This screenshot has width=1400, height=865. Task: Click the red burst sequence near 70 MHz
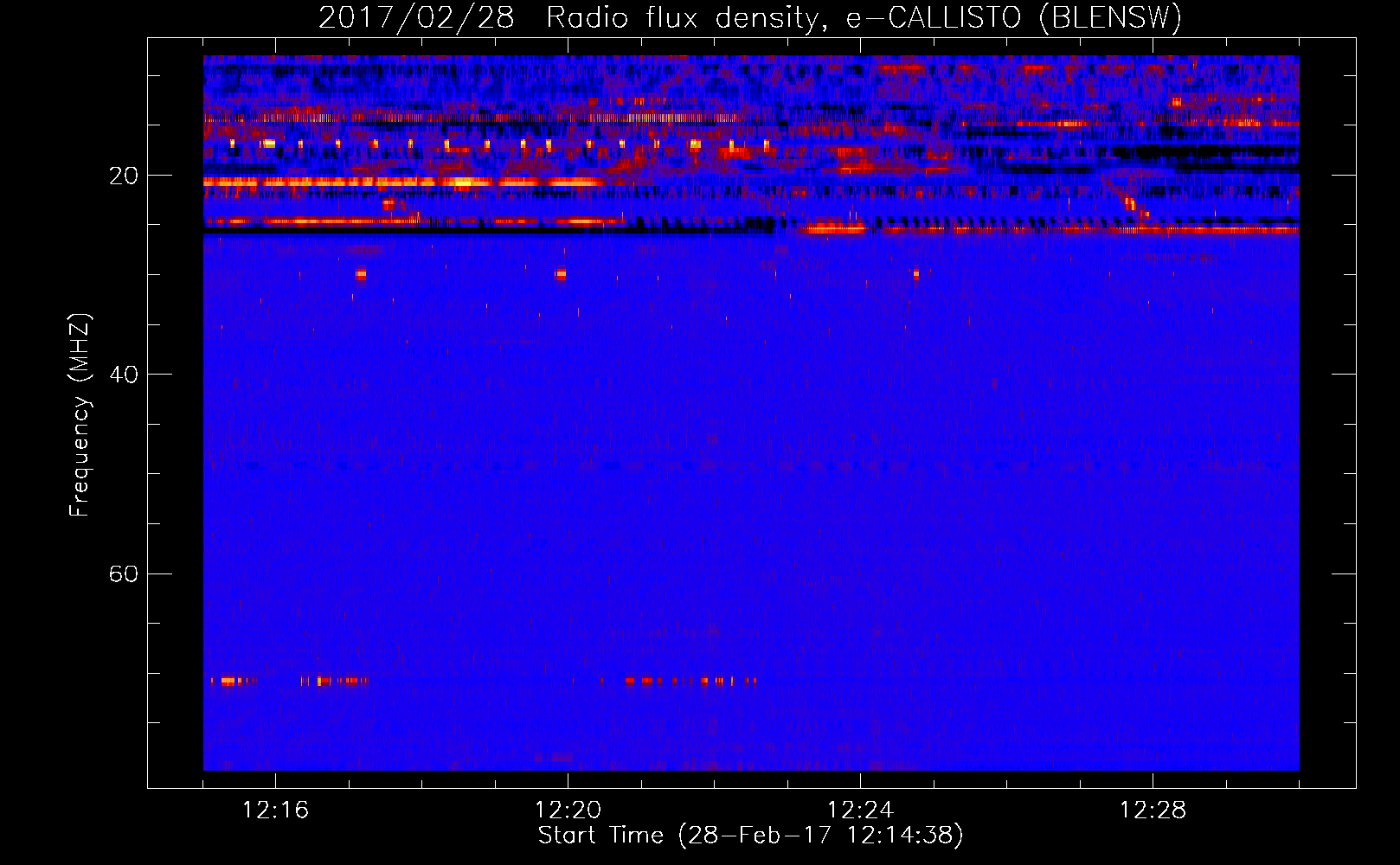tap(485, 682)
